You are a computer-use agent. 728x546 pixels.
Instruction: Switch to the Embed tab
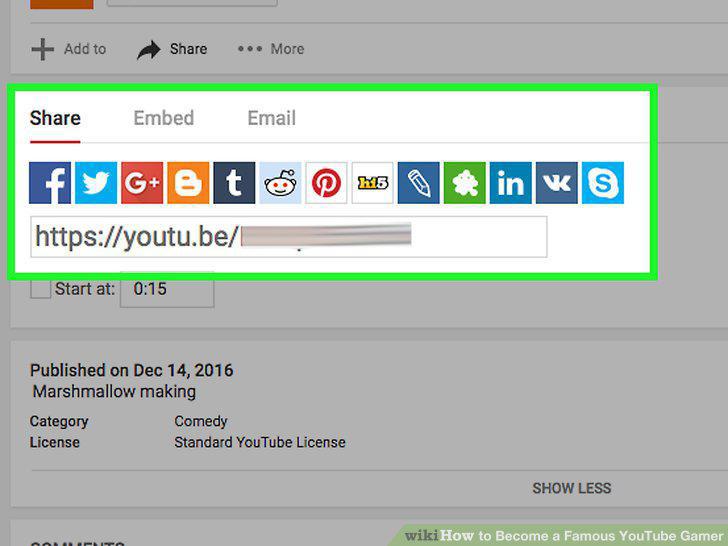point(163,118)
